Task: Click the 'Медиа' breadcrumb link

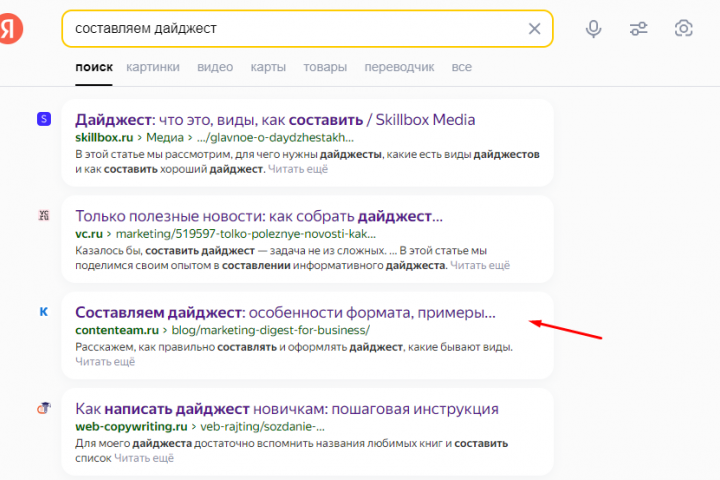Action: pyautogui.click(x=165, y=137)
